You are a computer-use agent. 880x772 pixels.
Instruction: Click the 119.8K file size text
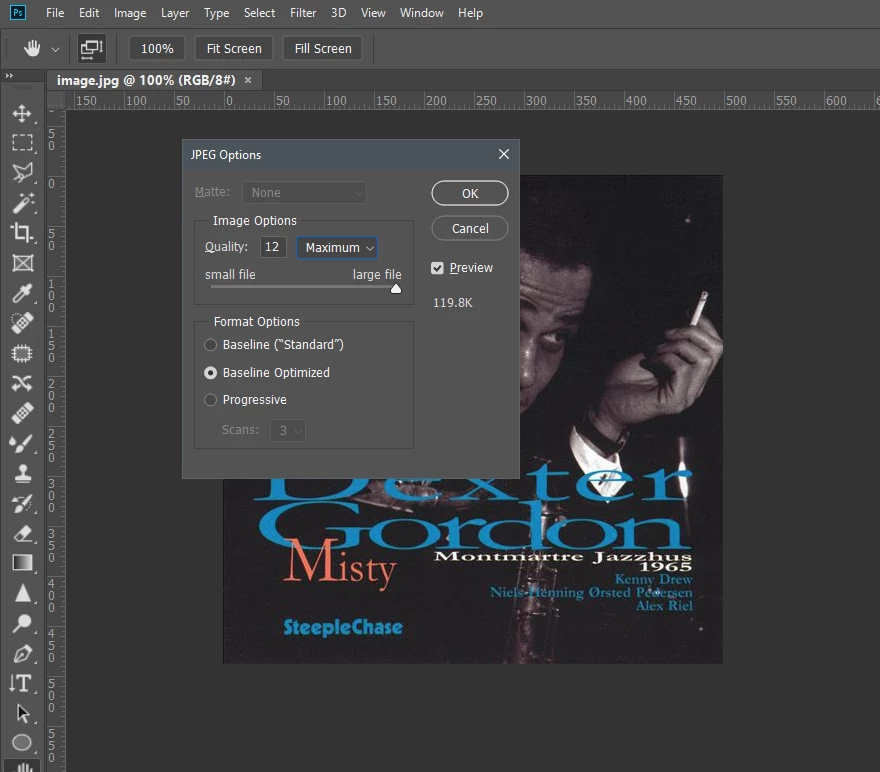(452, 303)
